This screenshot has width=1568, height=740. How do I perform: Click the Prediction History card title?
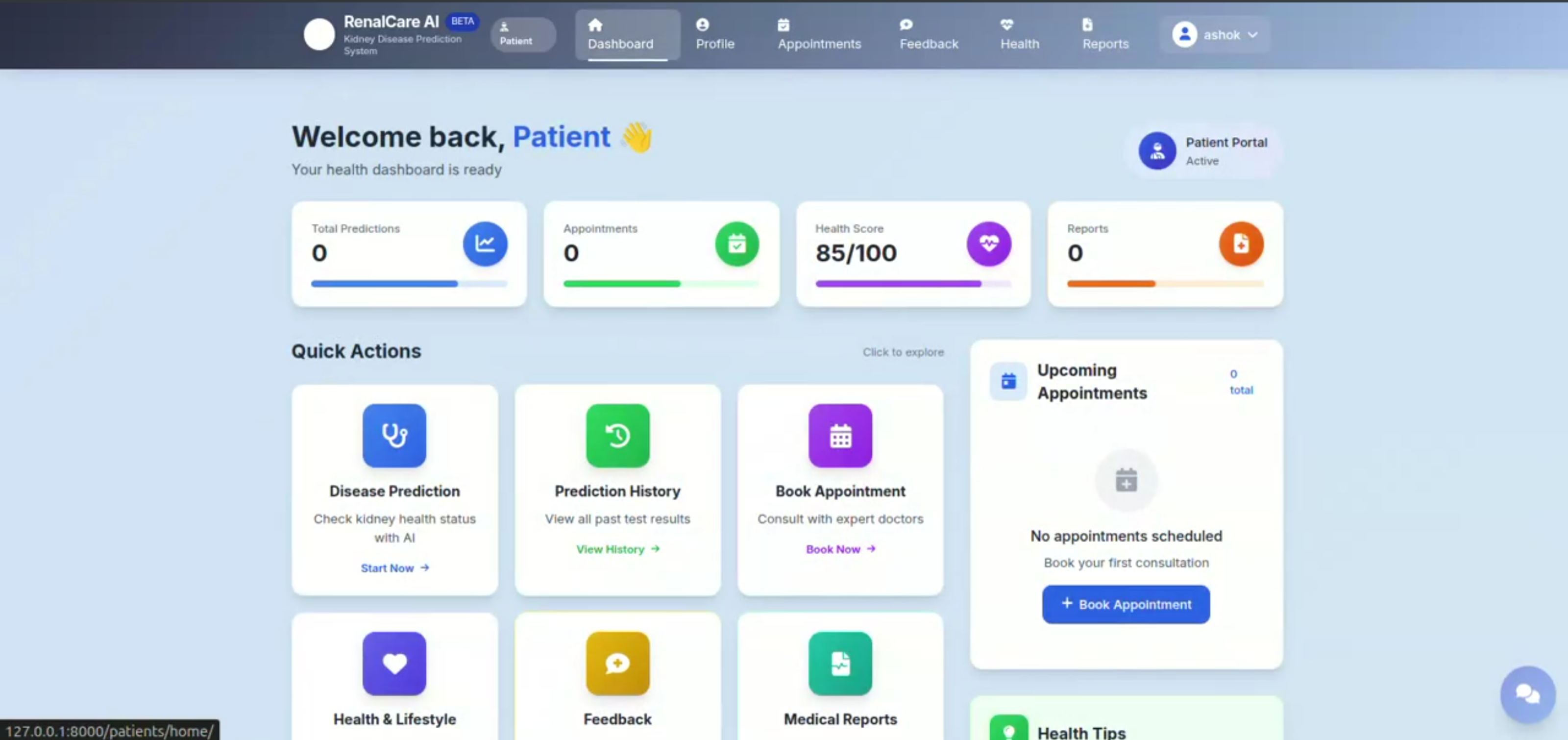pos(617,491)
